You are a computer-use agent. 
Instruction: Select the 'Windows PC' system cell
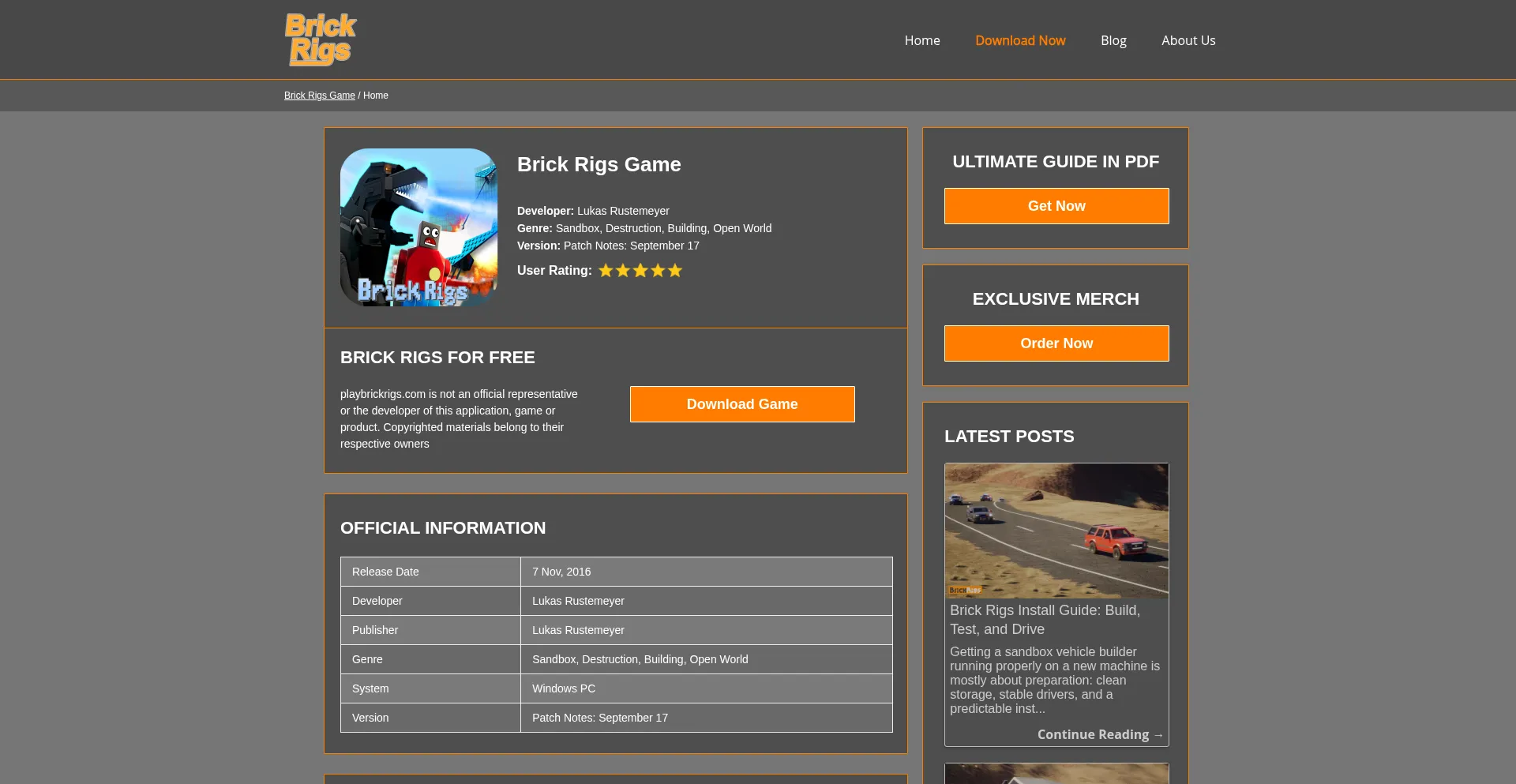coord(707,688)
